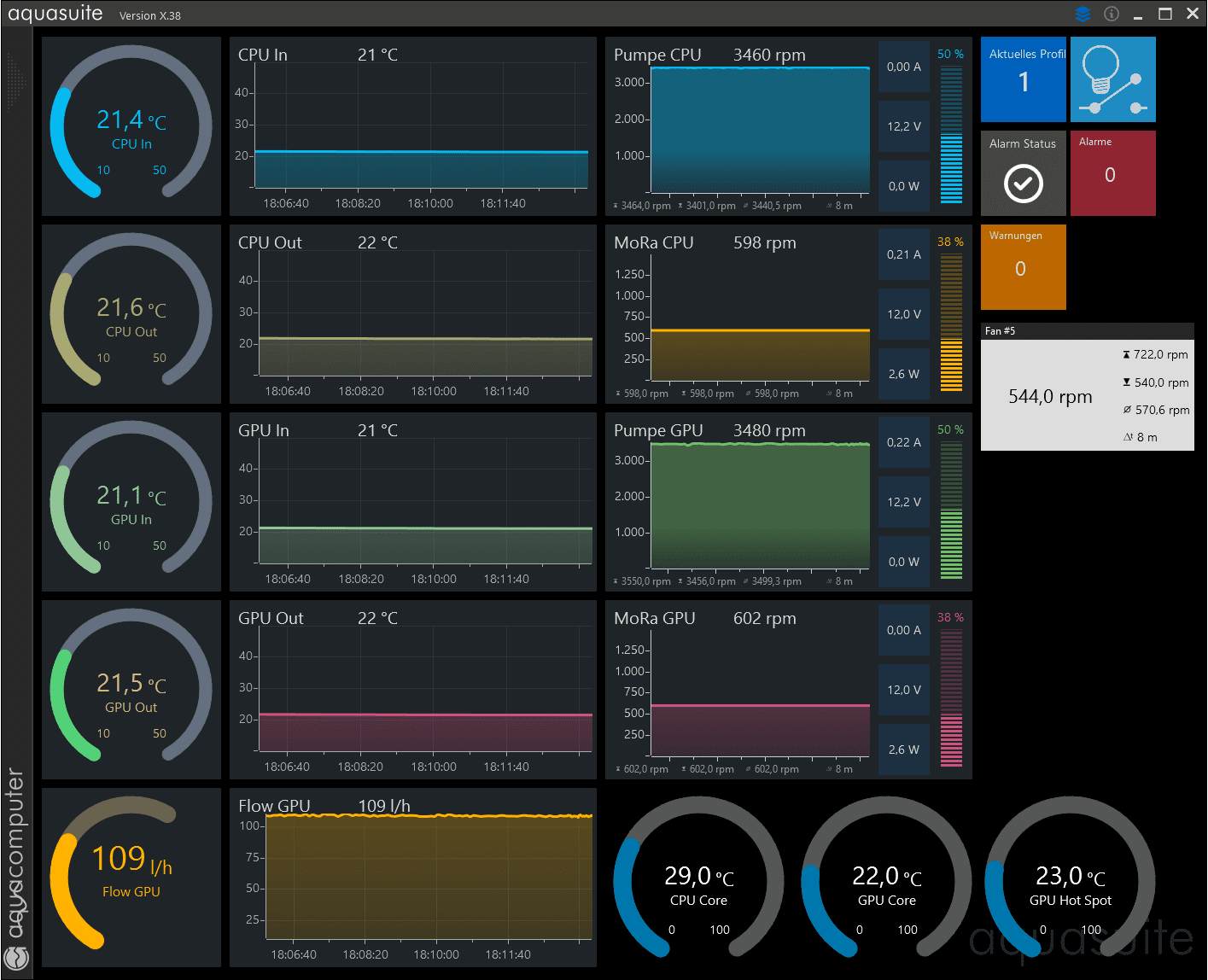
Task: Click the 2,6 W tile of MoRa GPU
Action: [904, 750]
